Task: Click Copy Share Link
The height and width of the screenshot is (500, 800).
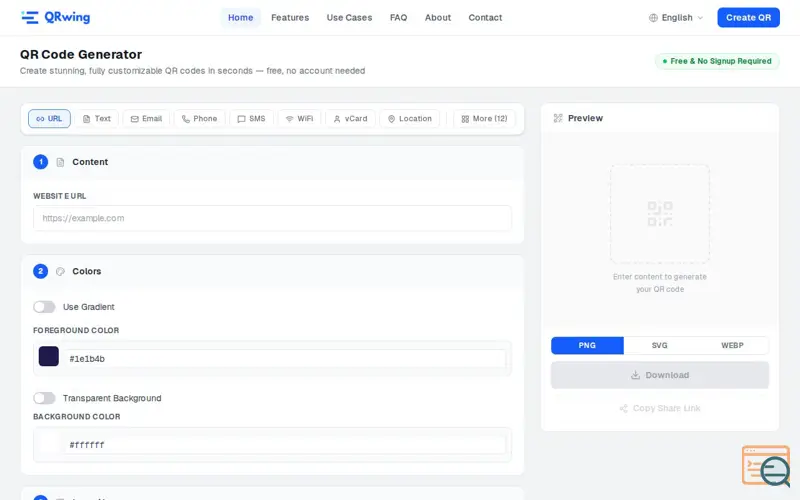Action: coord(660,408)
